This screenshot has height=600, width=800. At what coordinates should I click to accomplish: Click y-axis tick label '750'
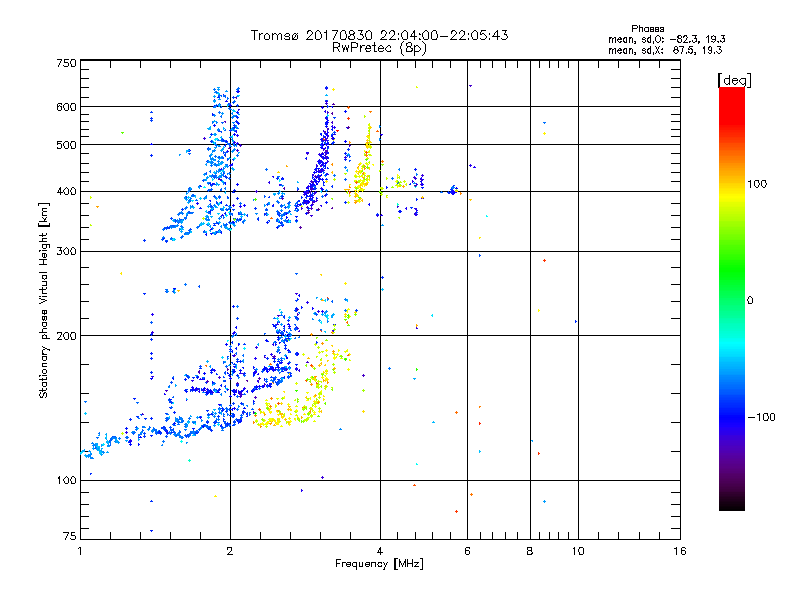(x=66, y=64)
